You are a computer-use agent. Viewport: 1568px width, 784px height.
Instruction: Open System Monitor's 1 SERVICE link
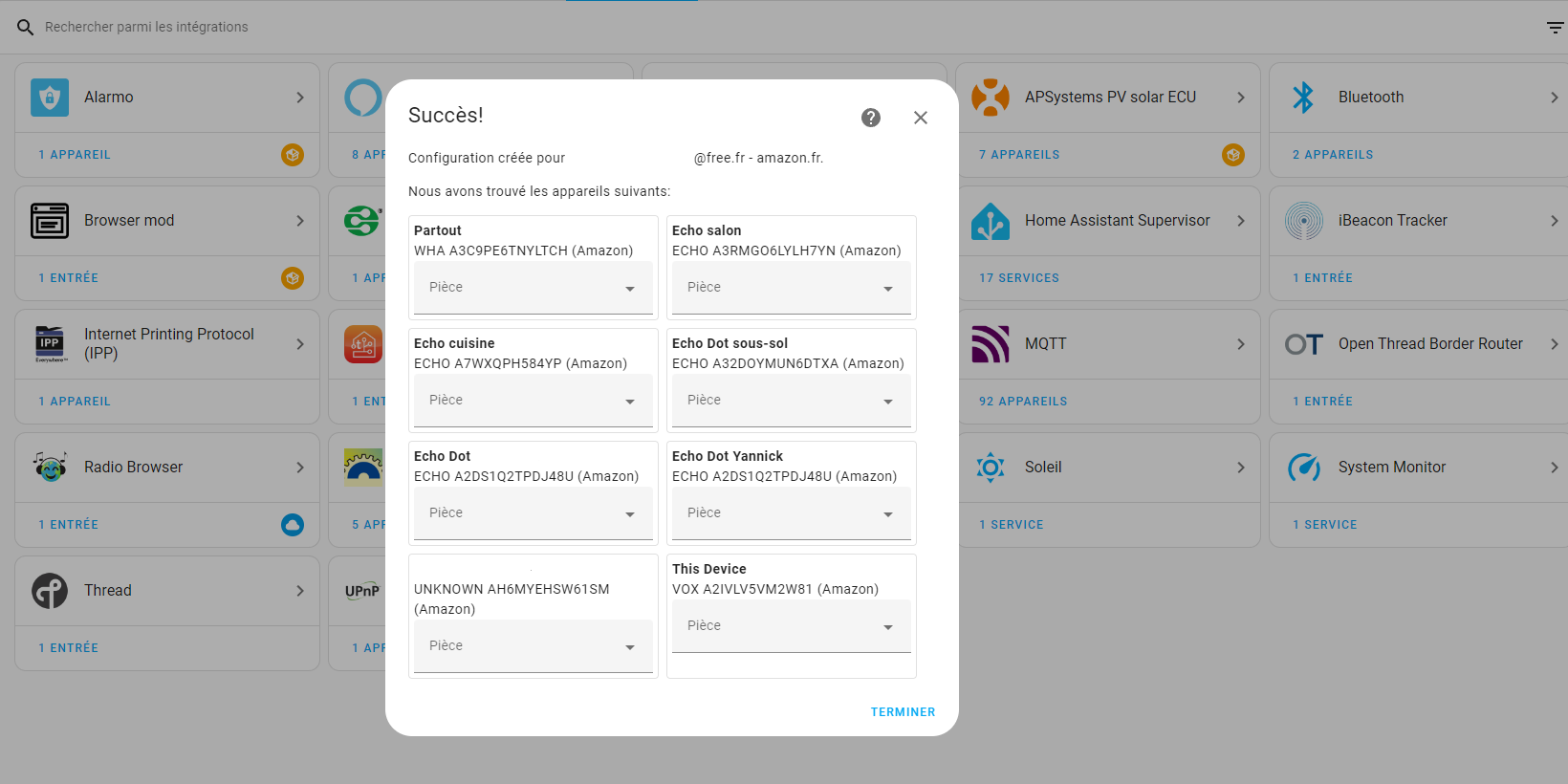(x=1325, y=525)
